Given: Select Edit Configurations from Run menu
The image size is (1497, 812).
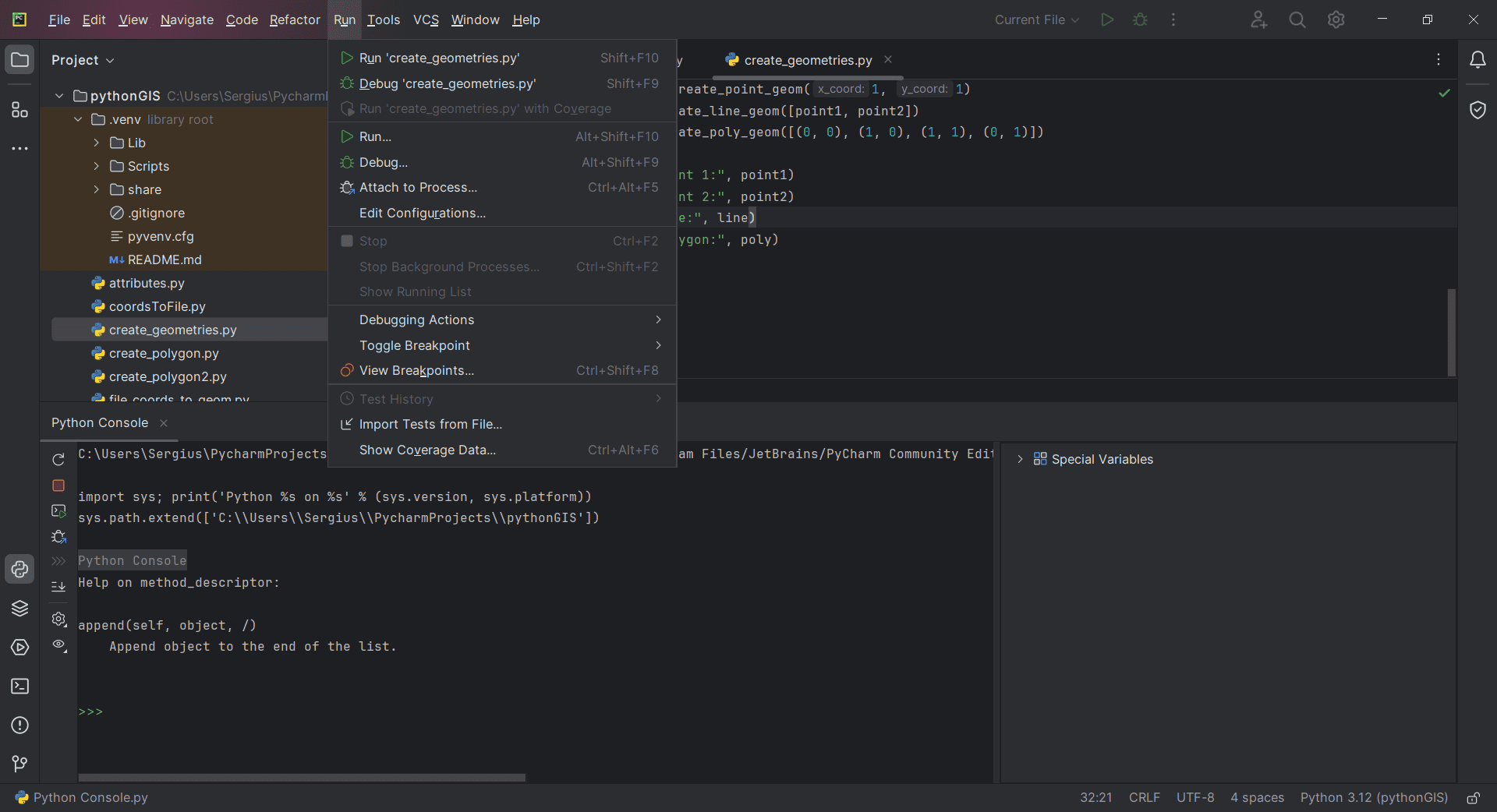Looking at the screenshot, I should pos(422,214).
